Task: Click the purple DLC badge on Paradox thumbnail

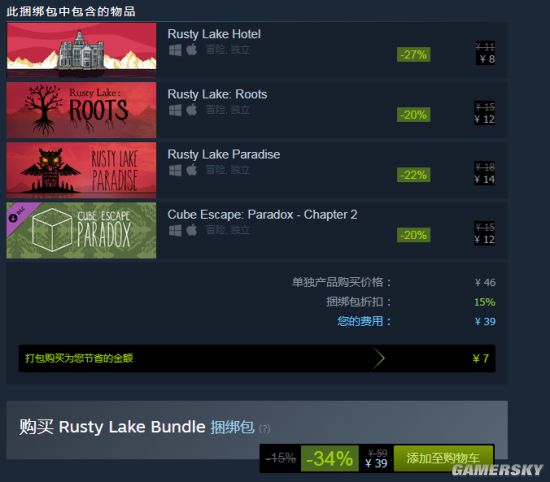Action: [x=19, y=214]
